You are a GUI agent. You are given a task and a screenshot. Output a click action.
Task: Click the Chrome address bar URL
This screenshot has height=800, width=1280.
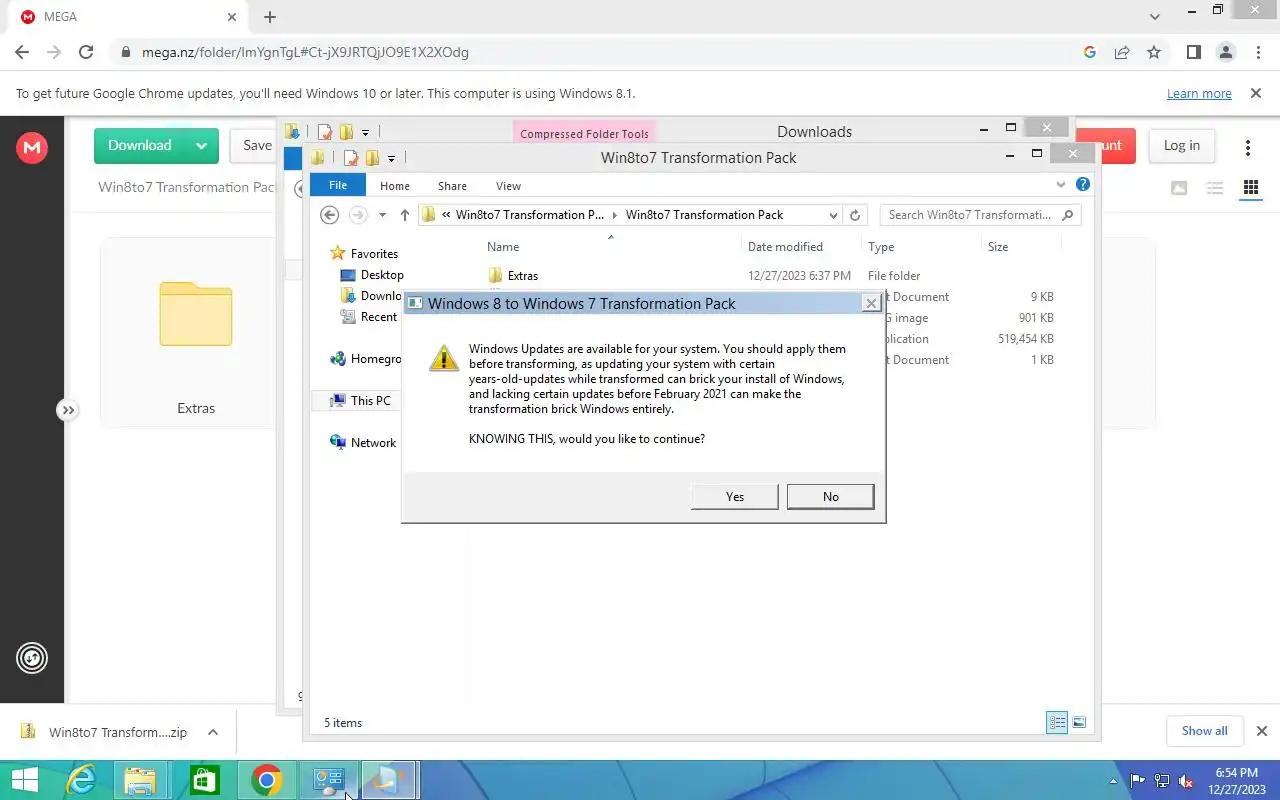tap(305, 52)
